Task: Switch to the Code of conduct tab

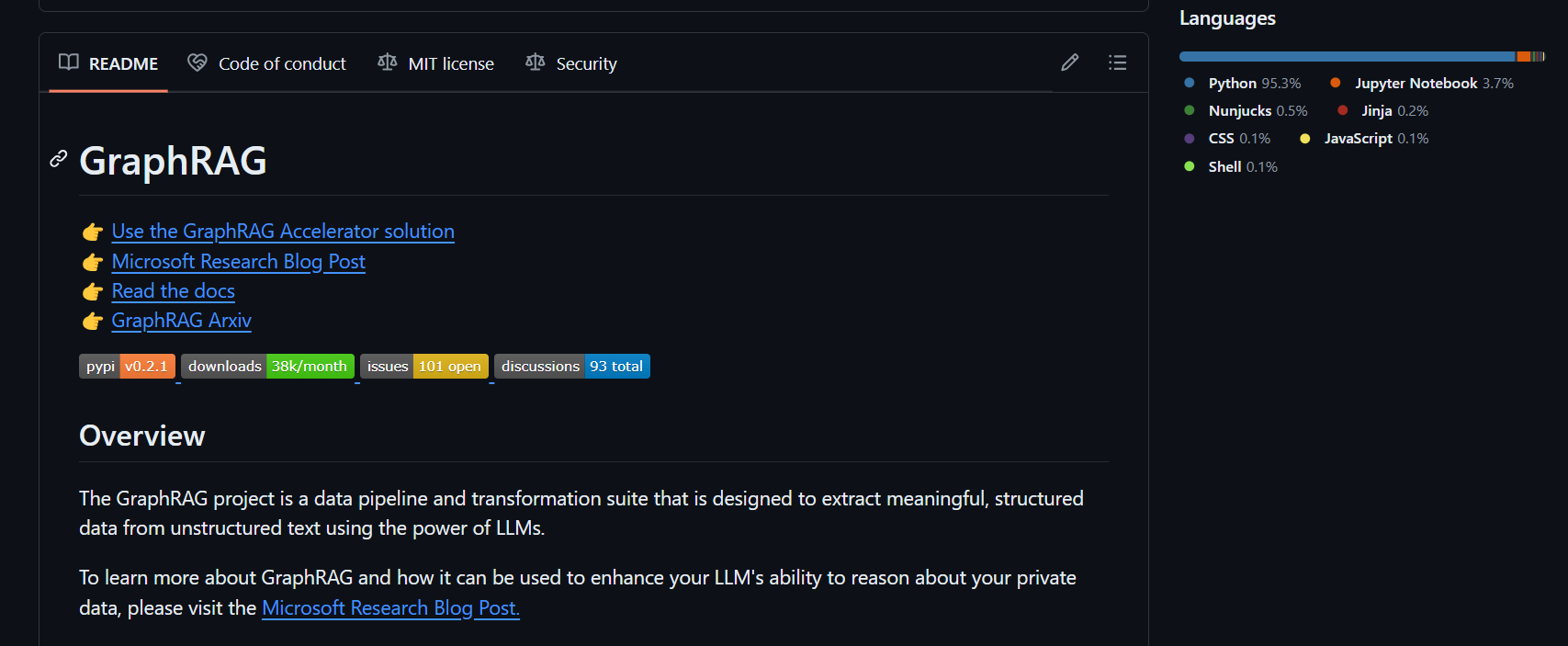Action: (282, 63)
